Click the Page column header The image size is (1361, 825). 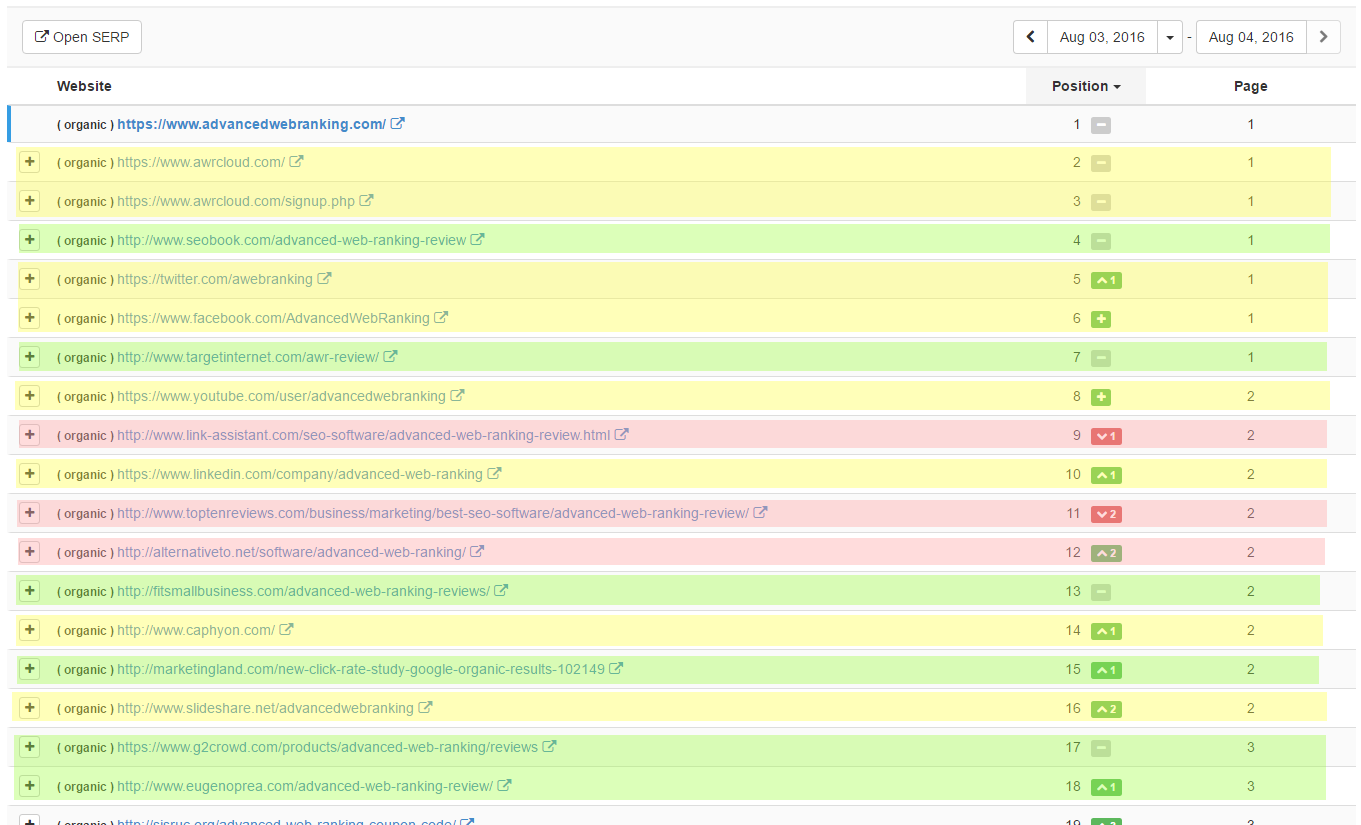point(1250,86)
